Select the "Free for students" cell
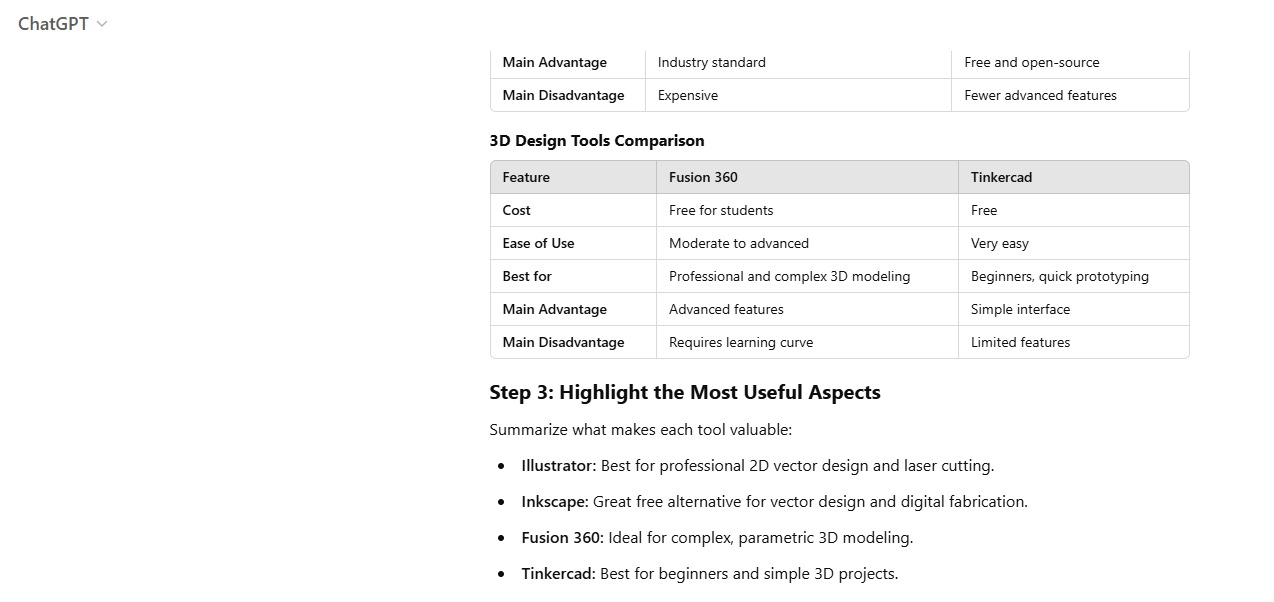Viewport: 1274px width, 602px height. [x=721, y=210]
